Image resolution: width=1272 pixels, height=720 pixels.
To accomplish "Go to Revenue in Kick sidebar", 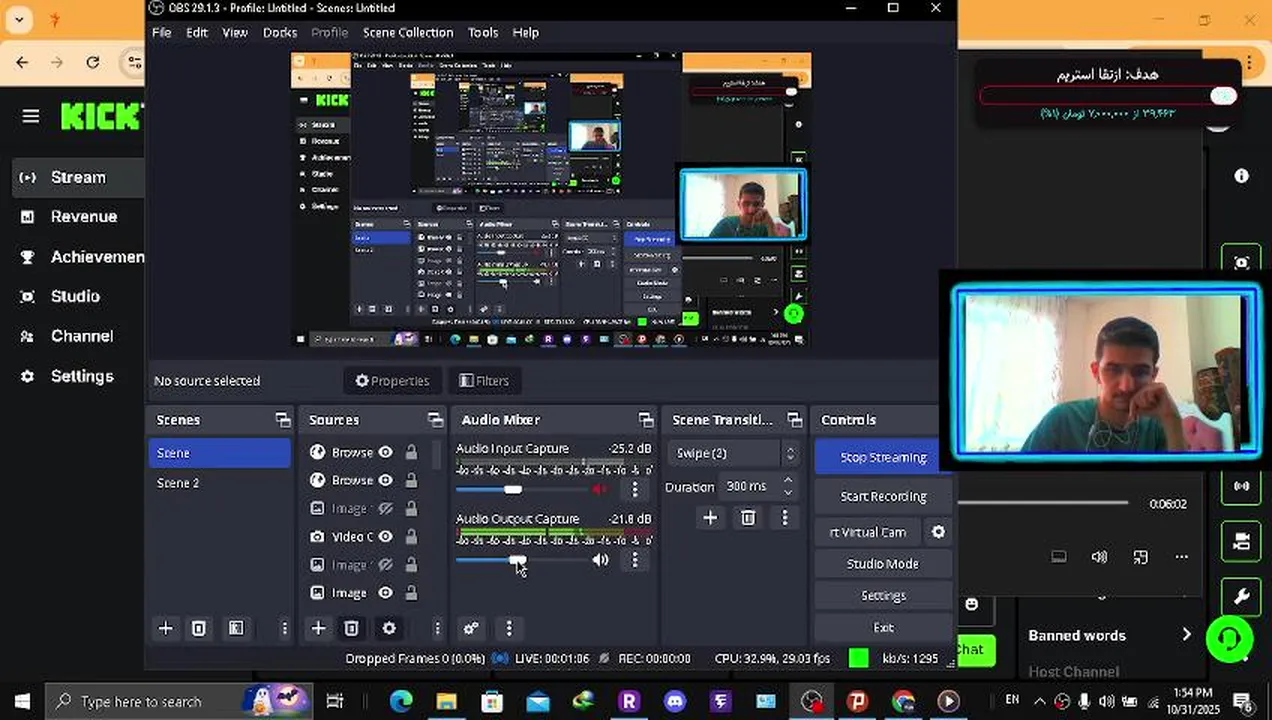I will [84, 216].
